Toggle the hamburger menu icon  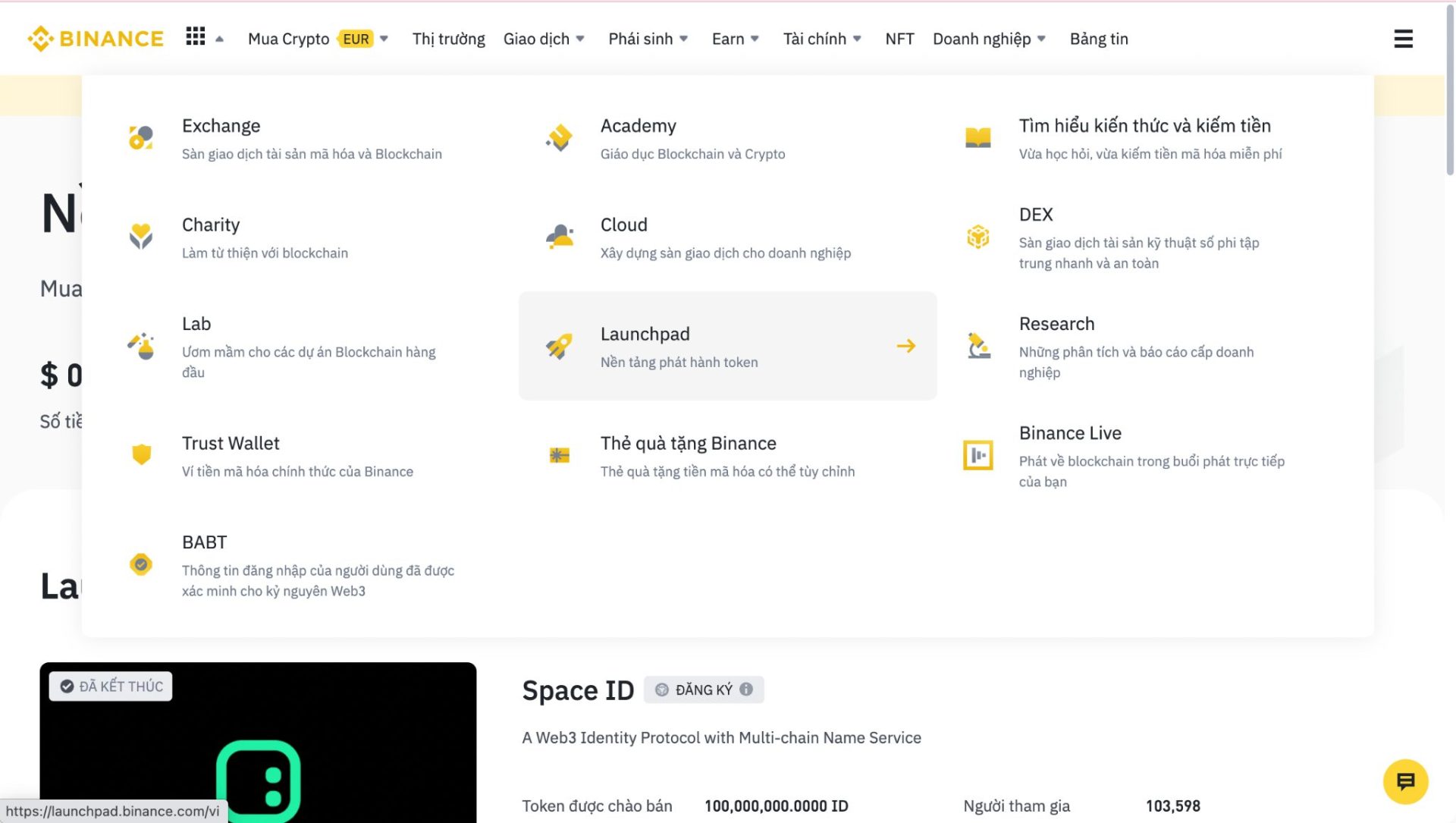tap(1405, 38)
